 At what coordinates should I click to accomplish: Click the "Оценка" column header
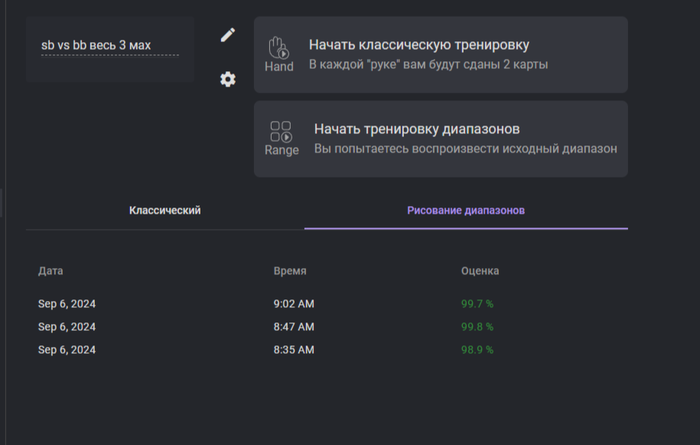click(480, 271)
